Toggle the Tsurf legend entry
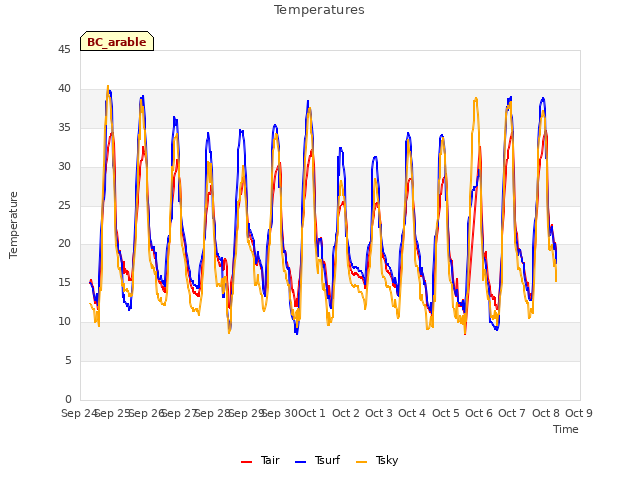640x480 pixels. [317, 460]
